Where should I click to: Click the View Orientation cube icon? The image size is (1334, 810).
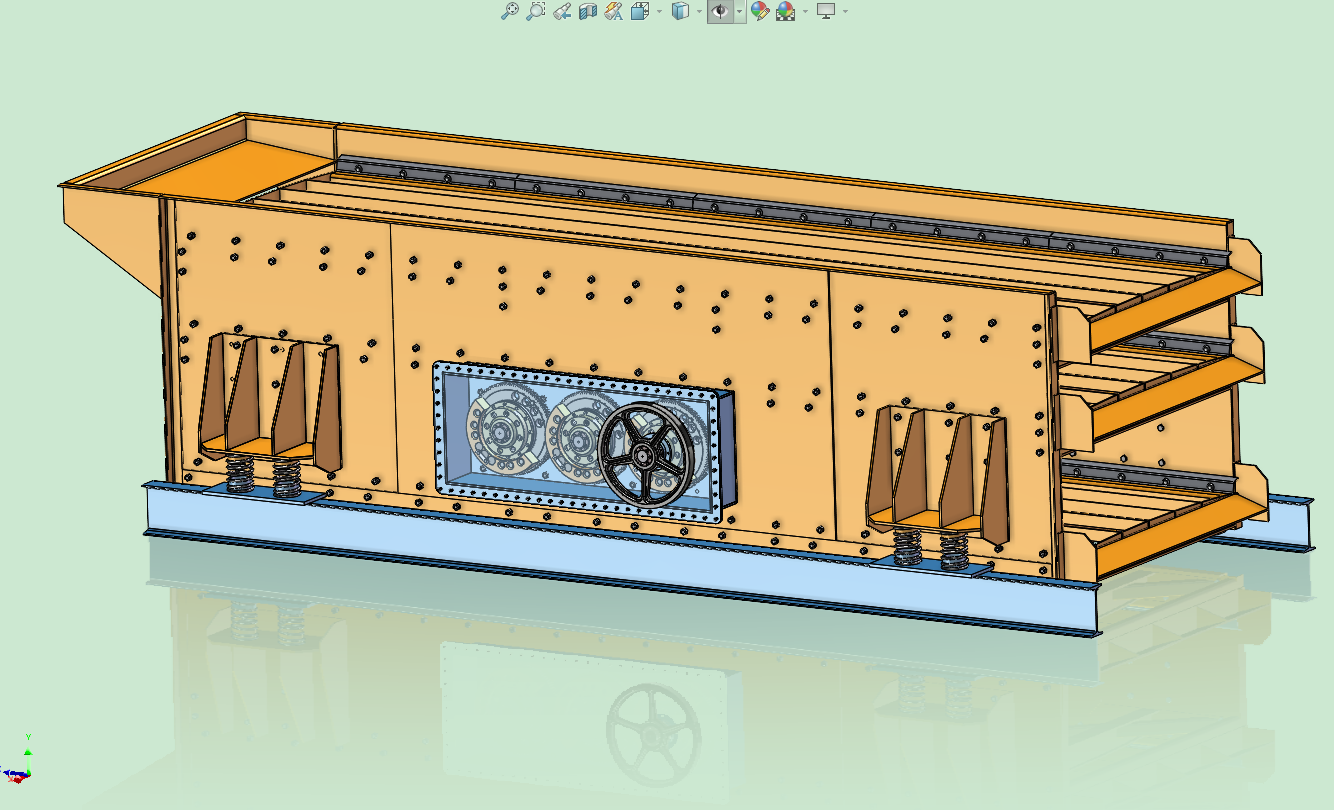640,11
